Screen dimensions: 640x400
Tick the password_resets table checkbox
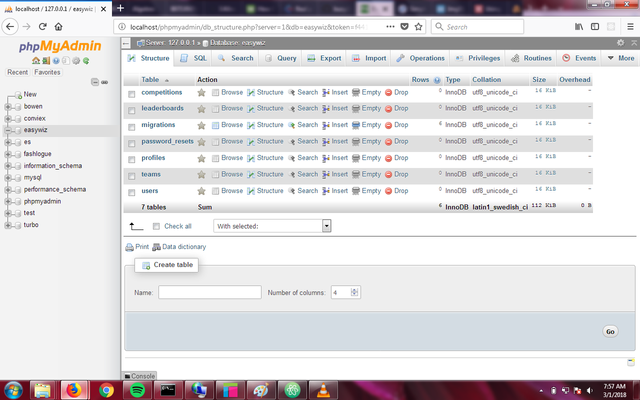click(x=131, y=144)
